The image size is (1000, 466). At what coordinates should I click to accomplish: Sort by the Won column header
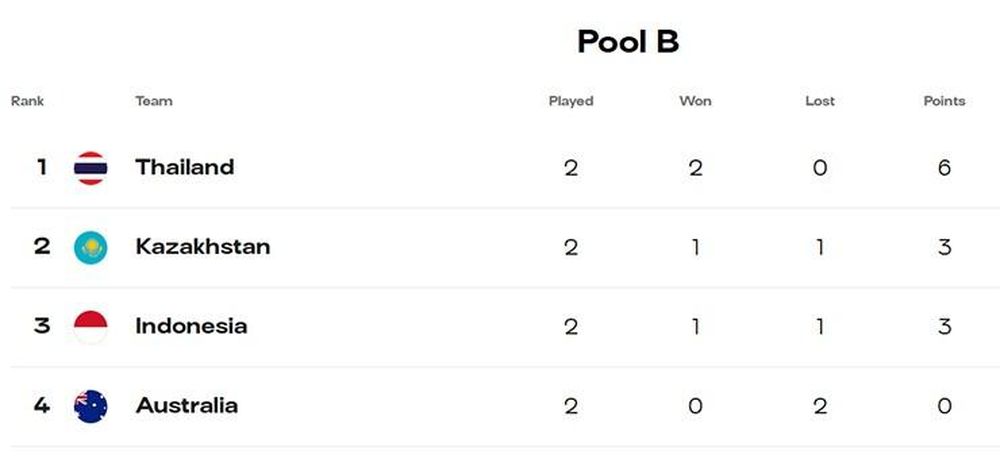pos(695,101)
